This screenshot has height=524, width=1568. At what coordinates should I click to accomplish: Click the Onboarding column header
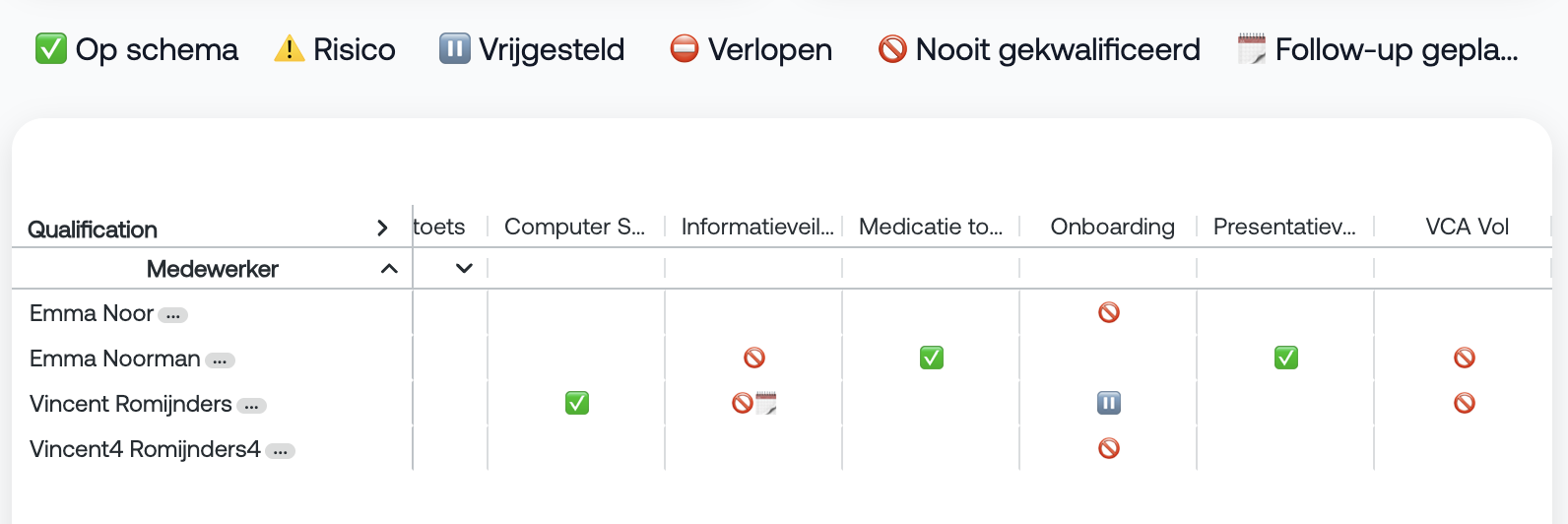pyautogui.click(x=1113, y=227)
